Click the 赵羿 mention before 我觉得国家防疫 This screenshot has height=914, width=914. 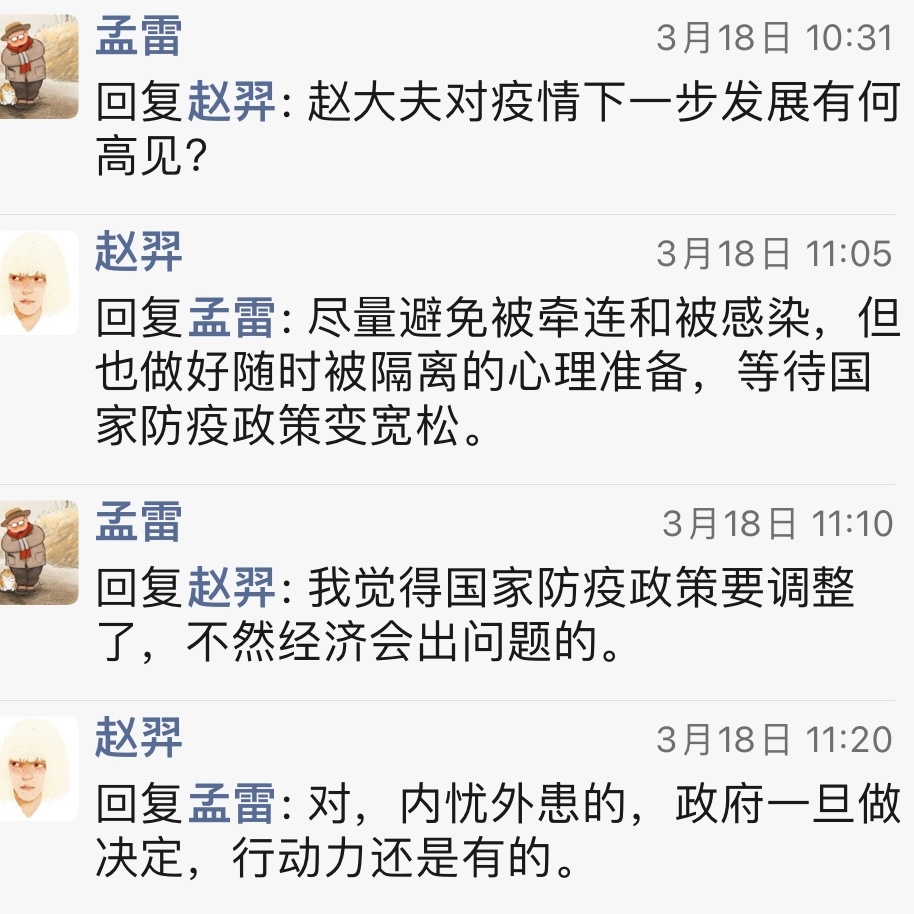[x=231, y=588]
